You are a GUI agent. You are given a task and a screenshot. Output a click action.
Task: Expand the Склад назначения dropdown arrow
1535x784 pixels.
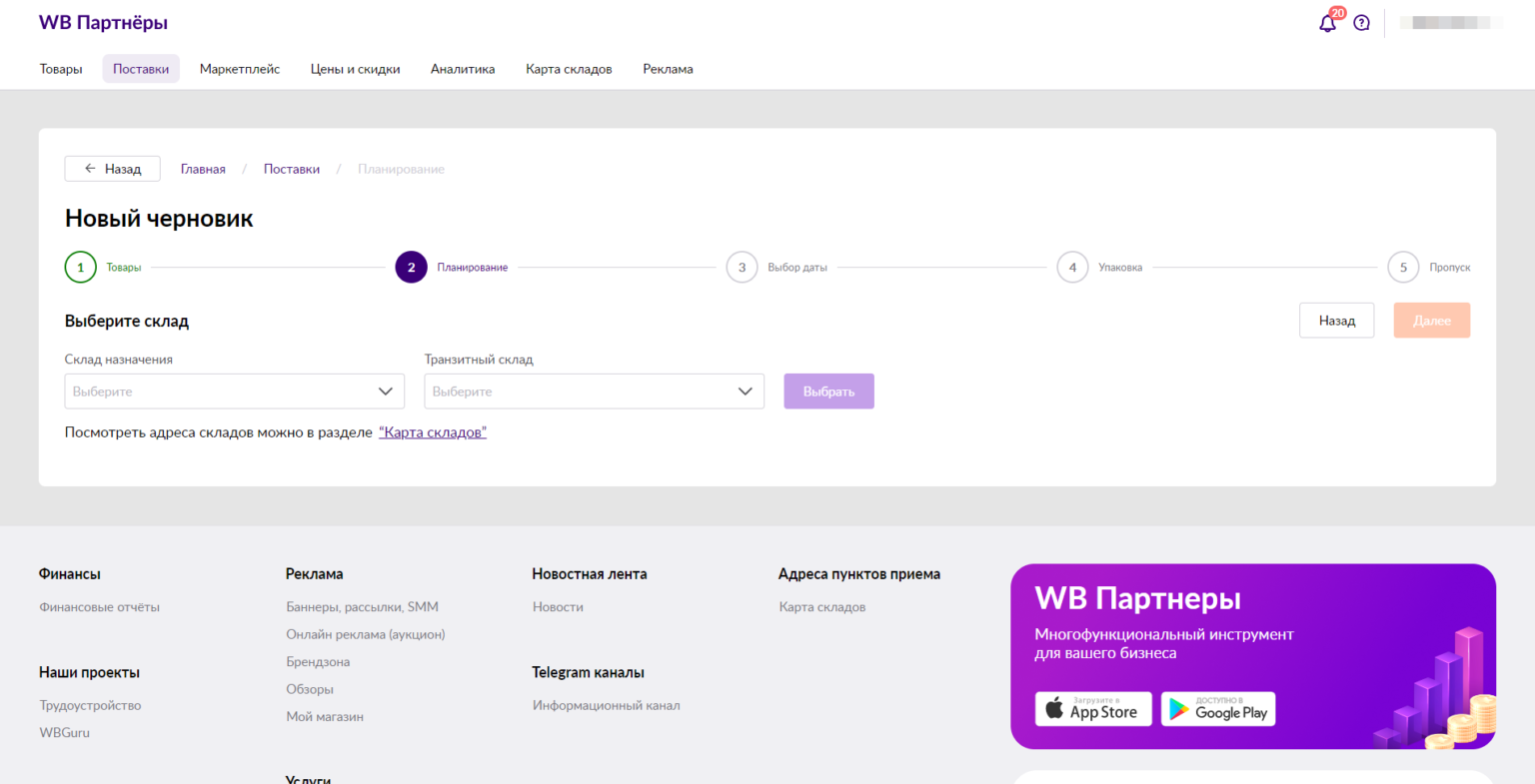tap(386, 392)
